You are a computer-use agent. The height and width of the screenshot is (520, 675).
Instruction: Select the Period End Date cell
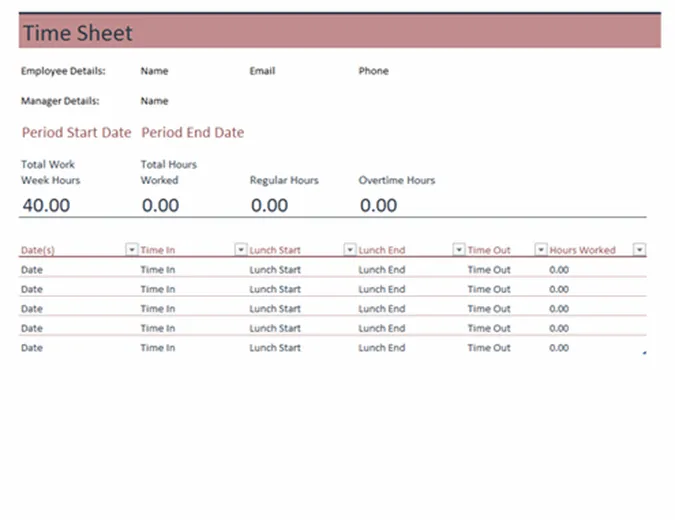[192, 132]
